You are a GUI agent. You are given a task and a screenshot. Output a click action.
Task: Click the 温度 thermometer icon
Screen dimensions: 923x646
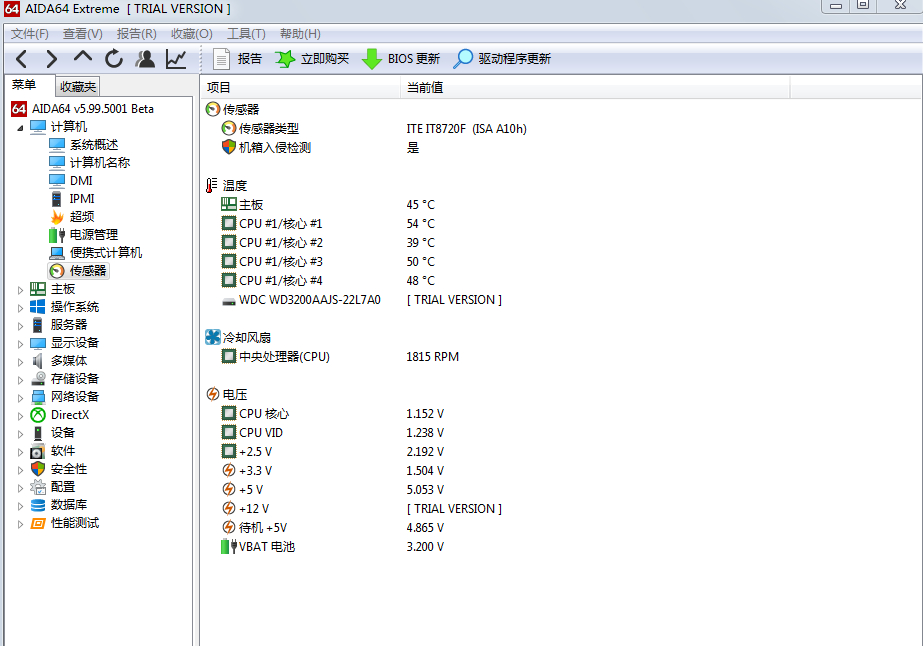coord(211,185)
